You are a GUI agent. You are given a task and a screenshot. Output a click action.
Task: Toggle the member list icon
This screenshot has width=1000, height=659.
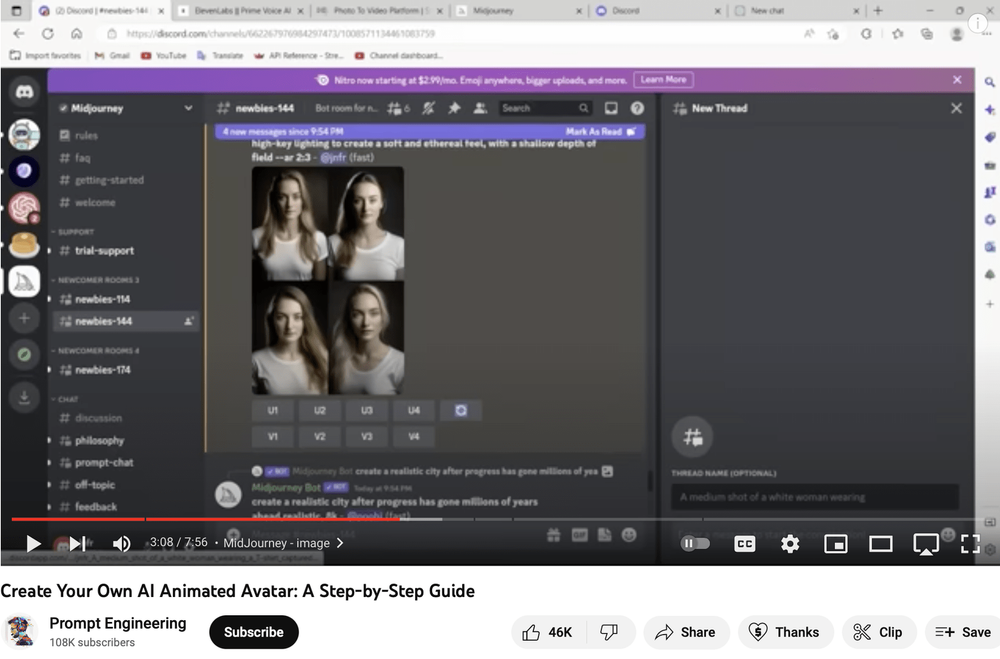point(480,108)
